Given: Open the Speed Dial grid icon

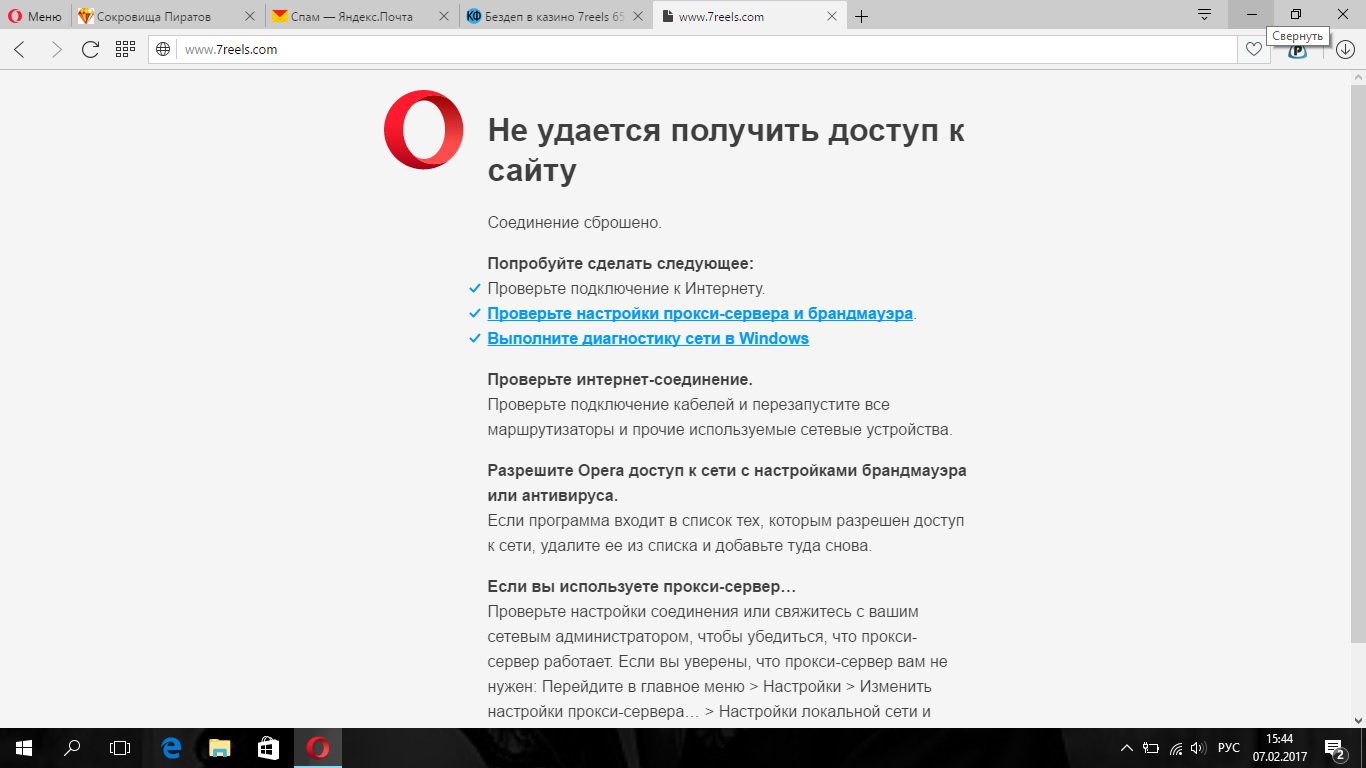Looking at the screenshot, I should coord(125,49).
